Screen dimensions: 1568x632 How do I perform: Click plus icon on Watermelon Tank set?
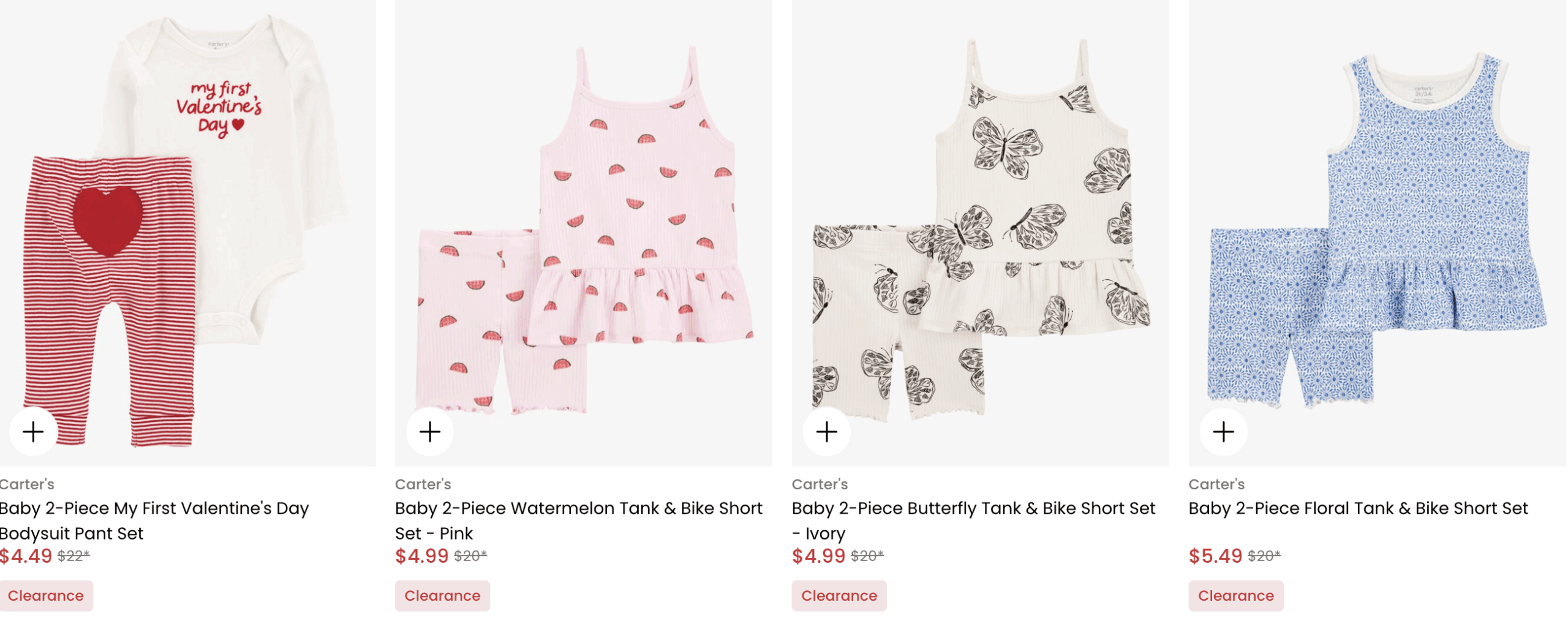(x=430, y=432)
